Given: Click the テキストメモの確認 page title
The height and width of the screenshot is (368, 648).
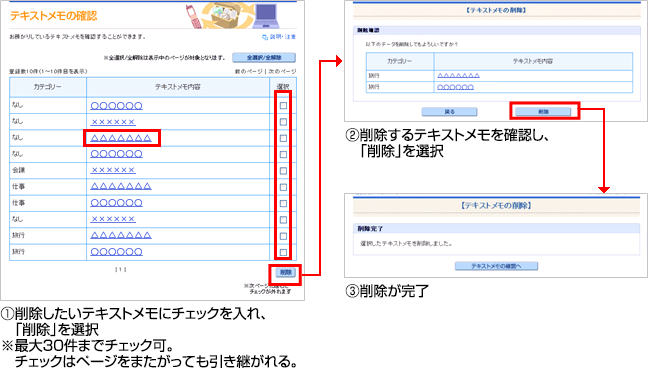Looking at the screenshot, I should coord(54,16).
